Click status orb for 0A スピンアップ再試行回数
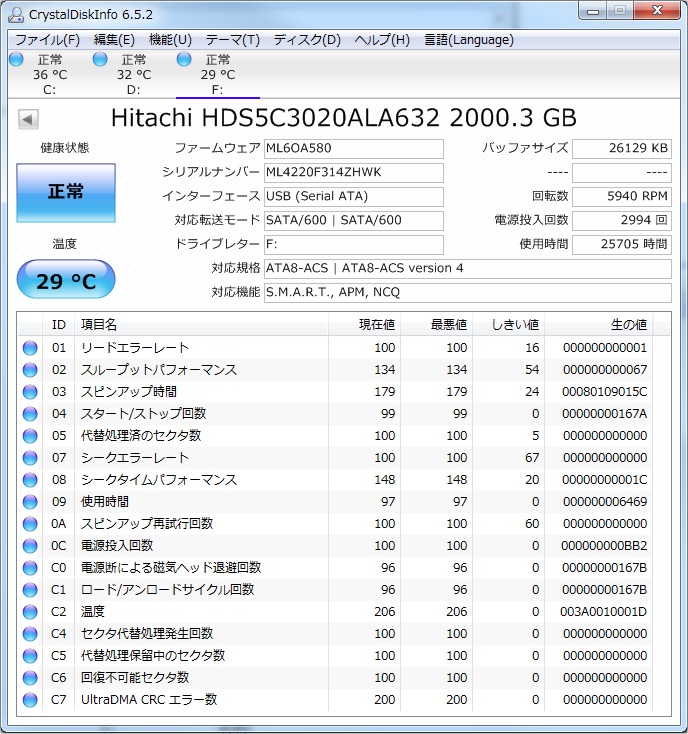The image size is (688, 734). [x=30, y=524]
